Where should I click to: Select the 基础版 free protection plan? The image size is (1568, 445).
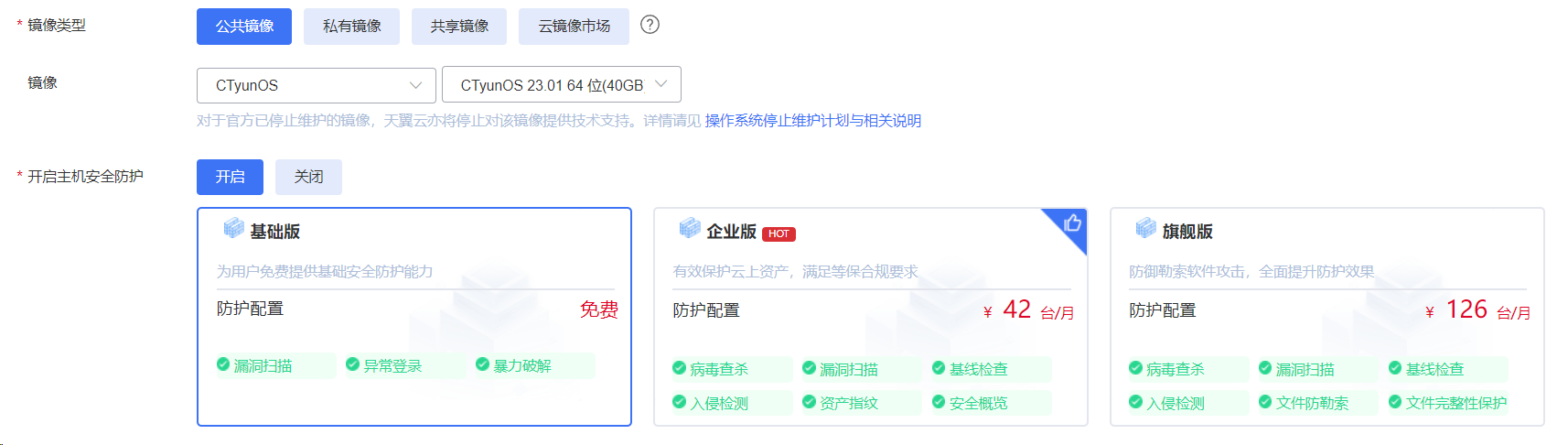click(414, 317)
